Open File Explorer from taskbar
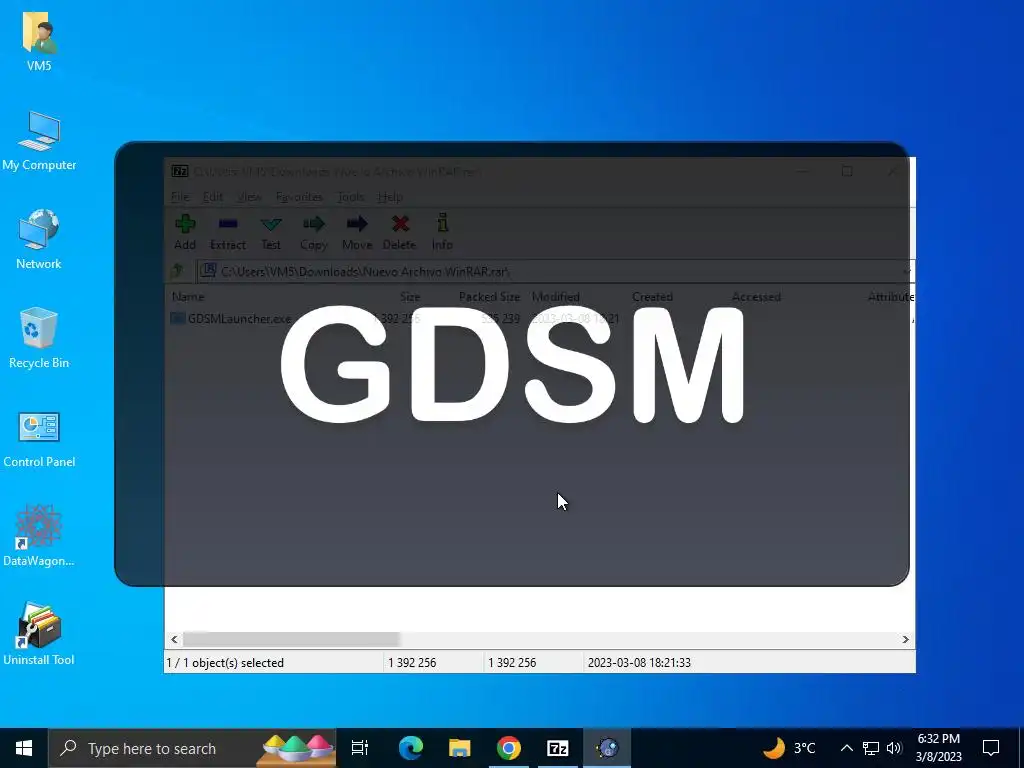Viewport: 1024px width, 768px height. (x=460, y=748)
